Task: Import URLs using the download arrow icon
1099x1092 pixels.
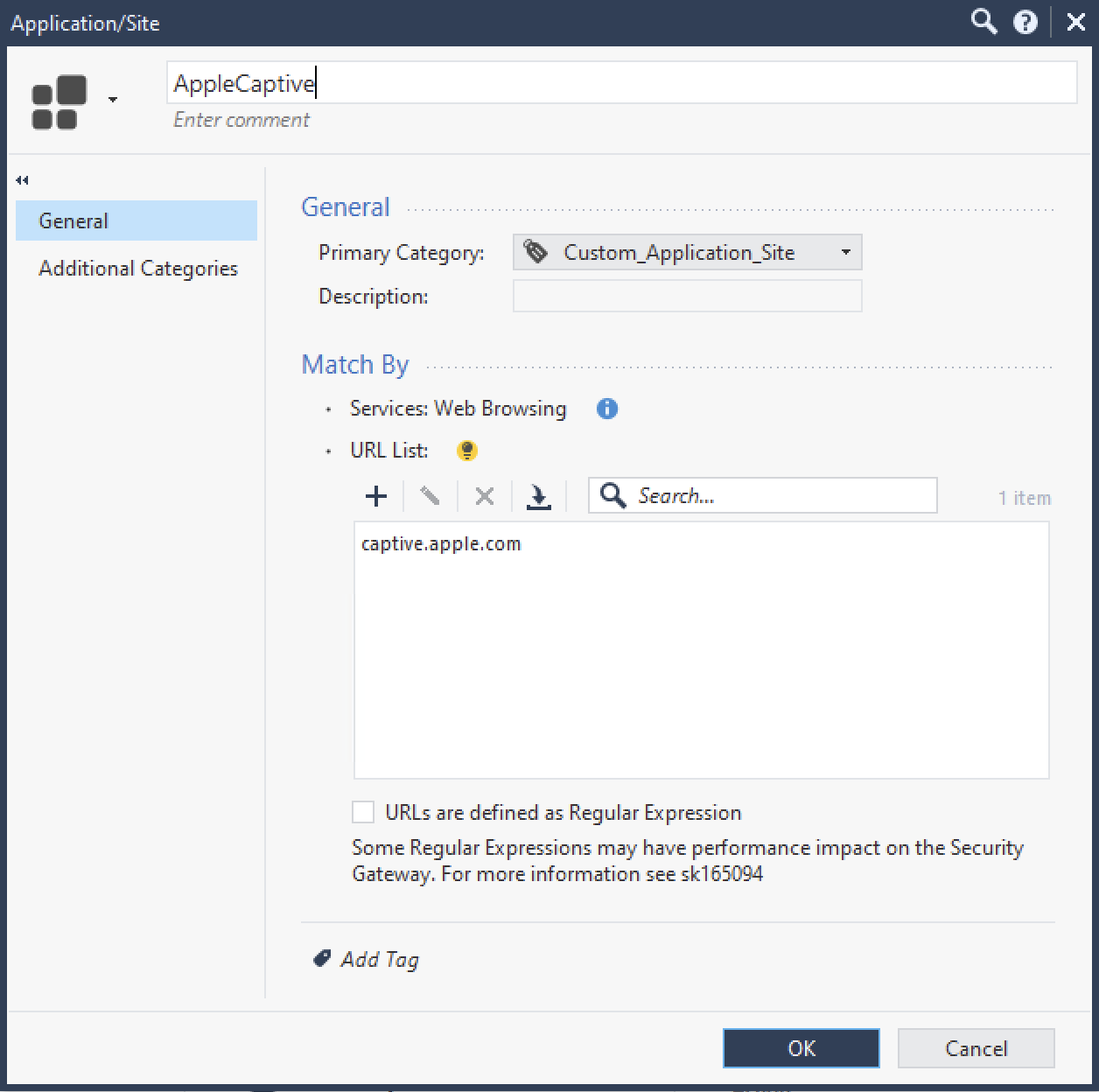Action: point(538,497)
